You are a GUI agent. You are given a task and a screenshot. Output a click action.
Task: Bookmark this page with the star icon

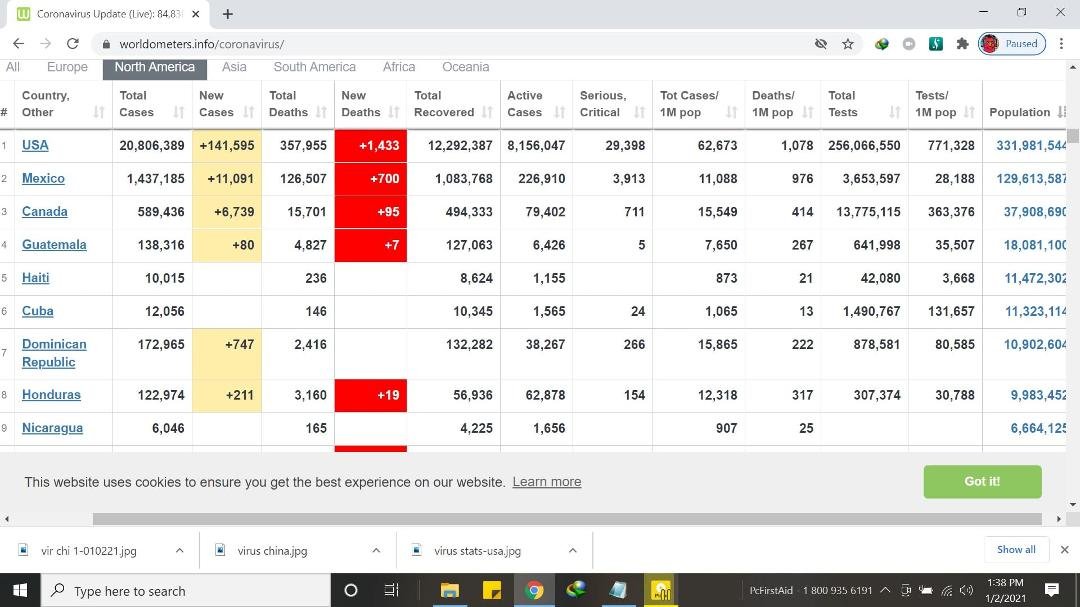pos(848,44)
